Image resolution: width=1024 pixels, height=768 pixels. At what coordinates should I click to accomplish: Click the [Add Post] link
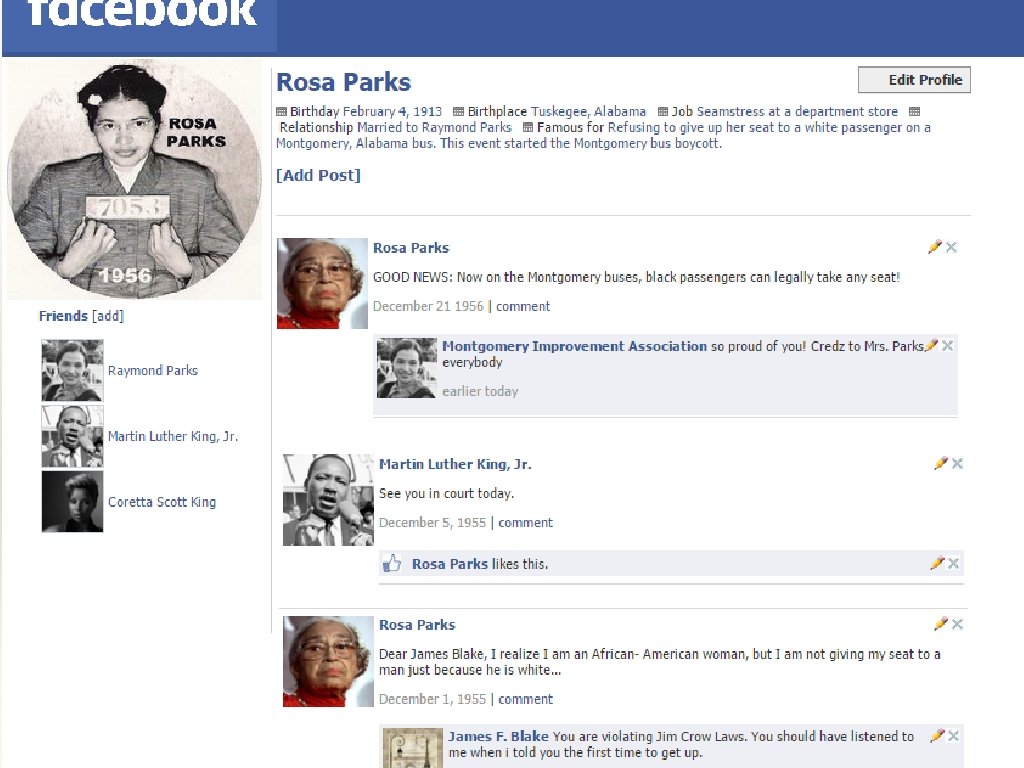click(x=318, y=175)
